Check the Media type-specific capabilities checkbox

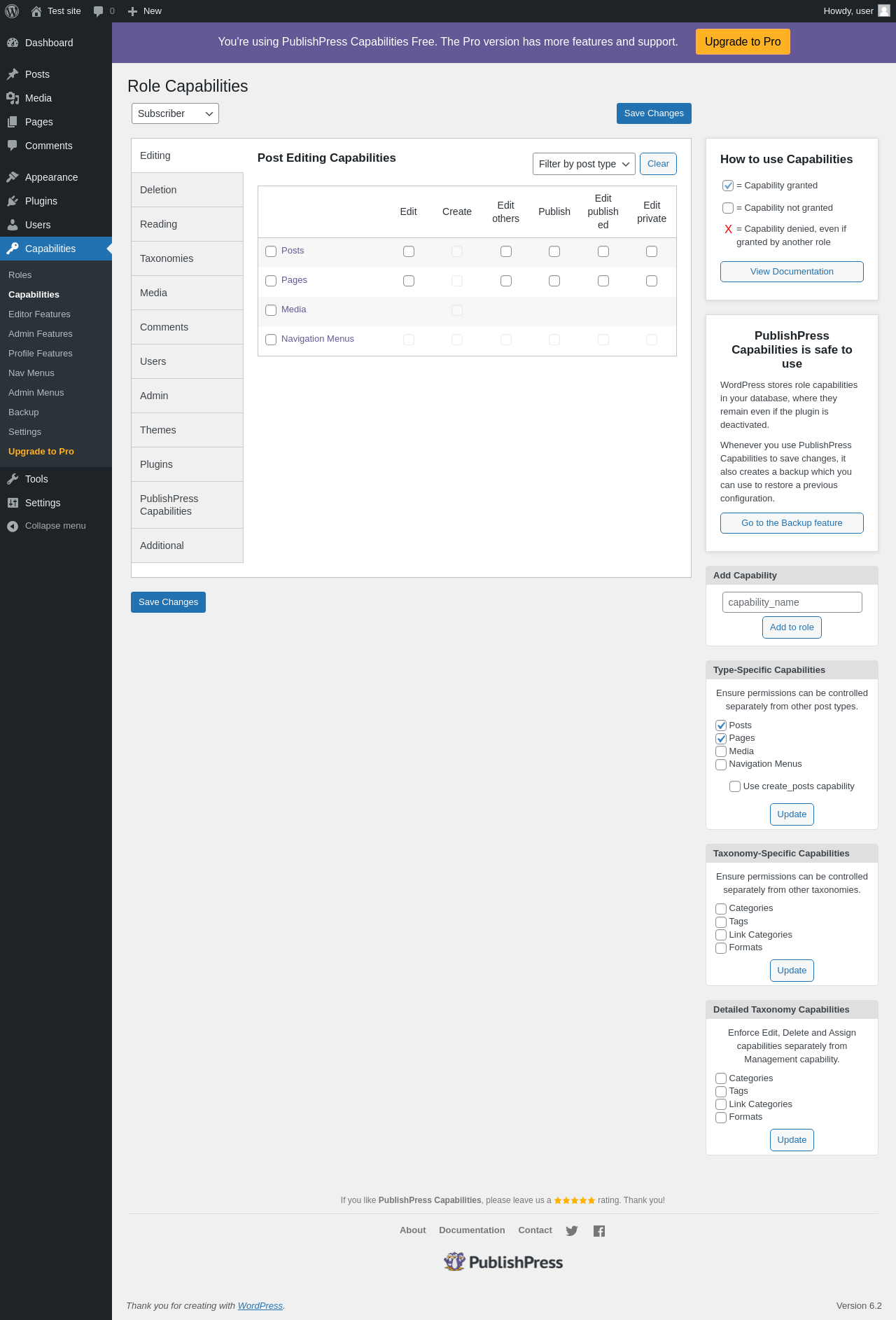click(721, 751)
